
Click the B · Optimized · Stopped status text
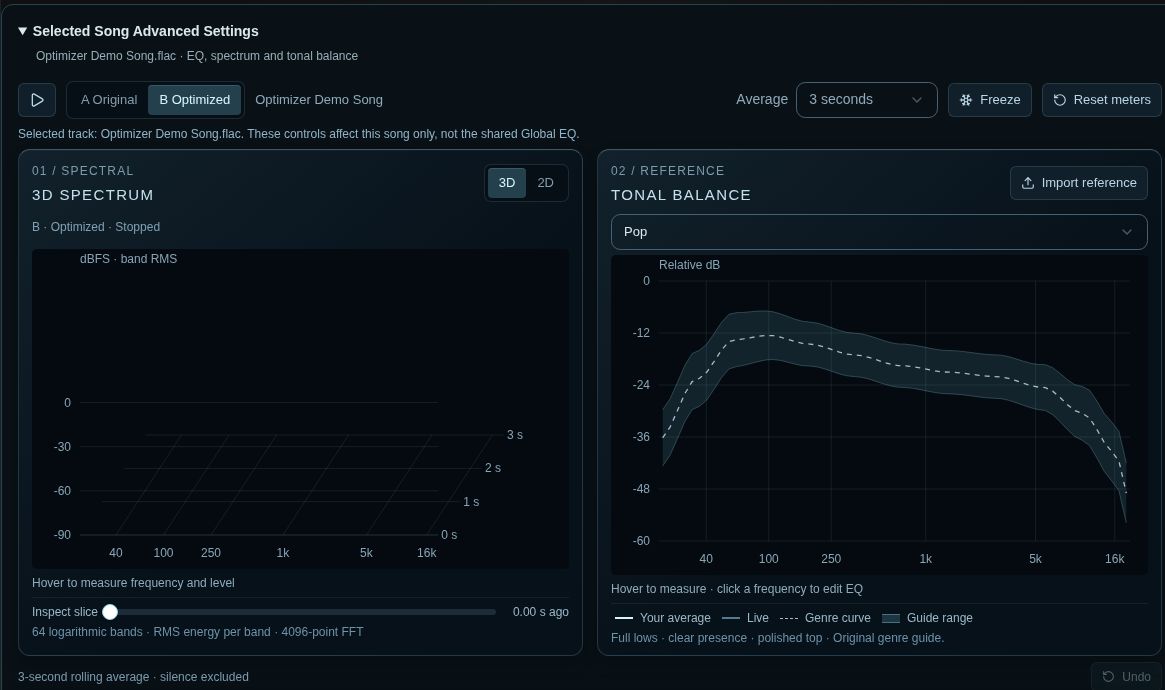coord(96,227)
